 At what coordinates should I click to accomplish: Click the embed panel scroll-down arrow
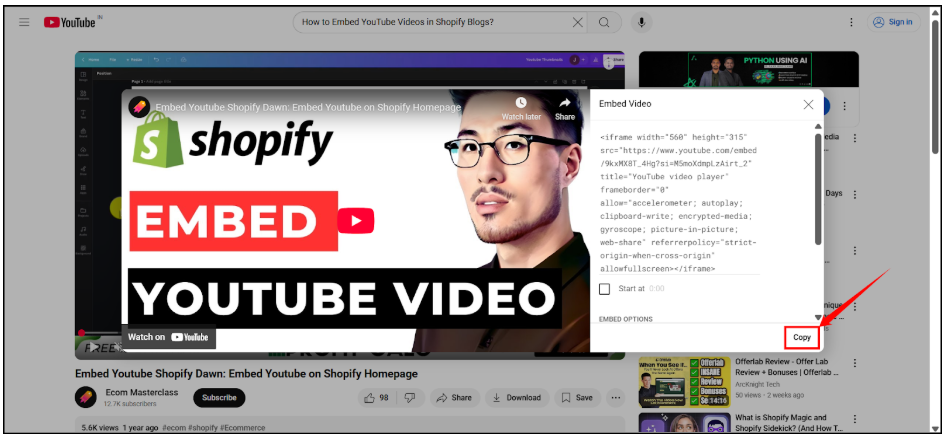818,317
